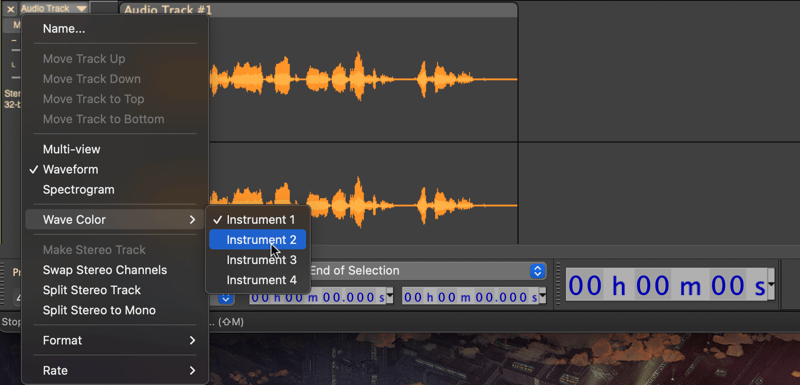Open the Wave Color submenu
The height and width of the screenshot is (385, 800).
pyautogui.click(x=115, y=220)
